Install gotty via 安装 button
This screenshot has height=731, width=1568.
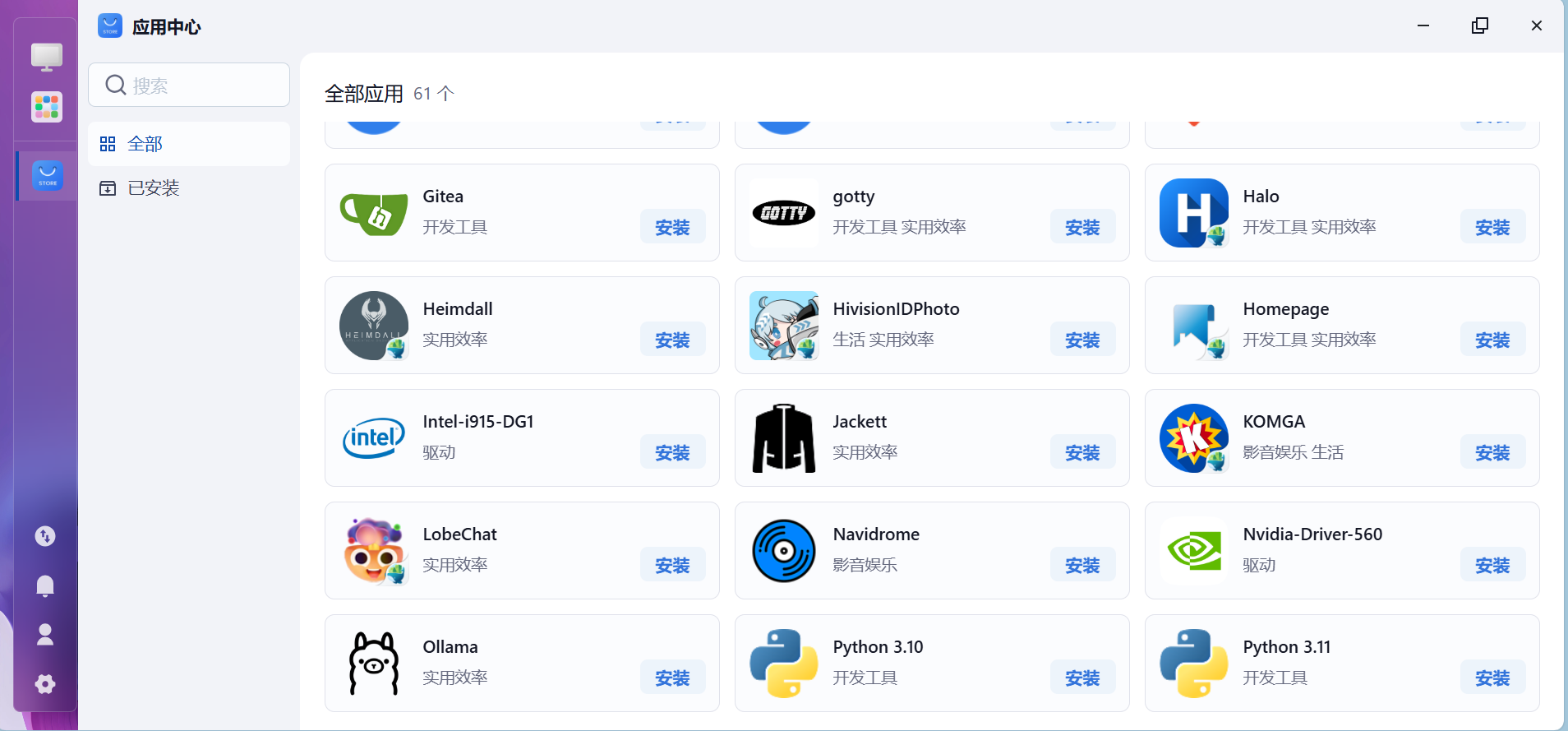[x=1082, y=227]
